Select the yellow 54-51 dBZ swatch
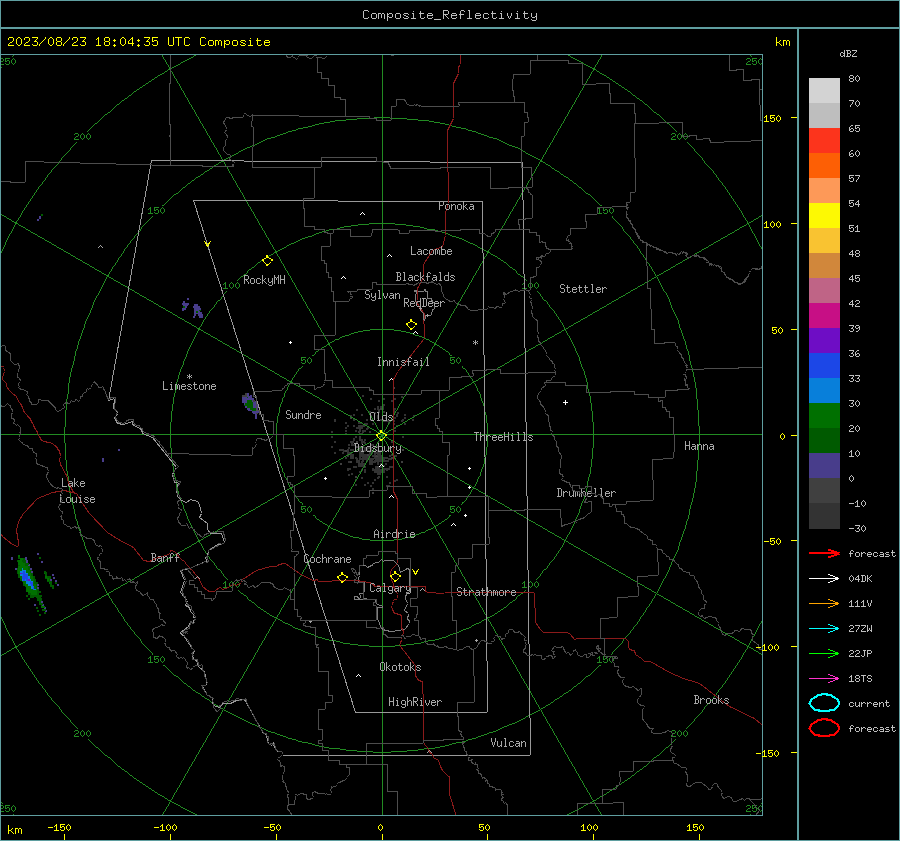The width and height of the screenshot is (900, 841). tap(824, 215)
